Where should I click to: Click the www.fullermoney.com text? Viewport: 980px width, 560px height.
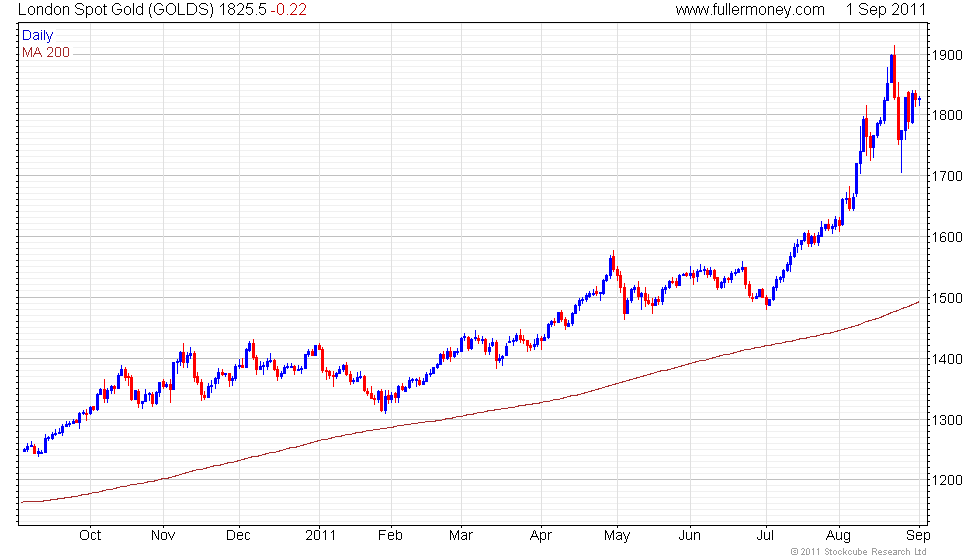pyautogui.click(x=750, y=9)
